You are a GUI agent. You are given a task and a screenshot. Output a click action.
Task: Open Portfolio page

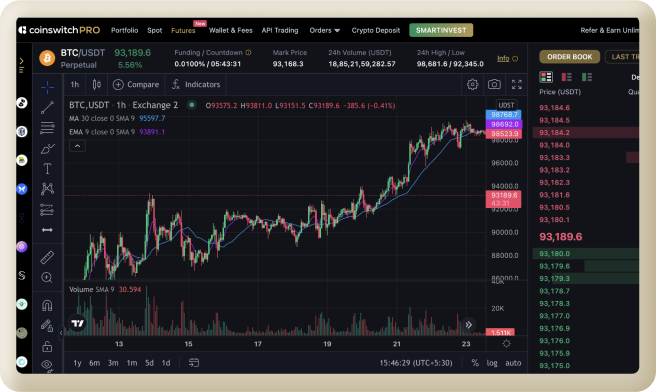[x=124, y=30]
